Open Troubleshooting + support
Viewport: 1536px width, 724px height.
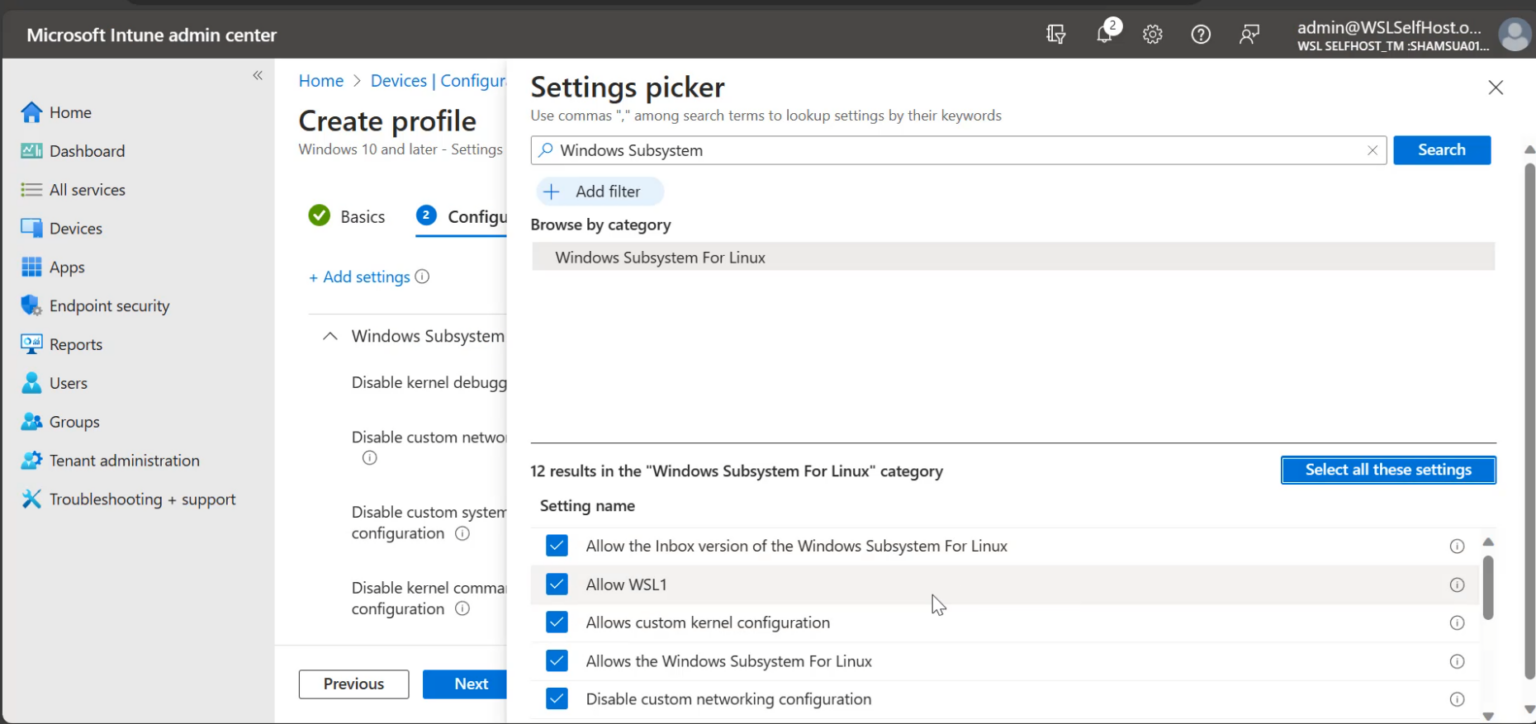(x=142, y=498)
